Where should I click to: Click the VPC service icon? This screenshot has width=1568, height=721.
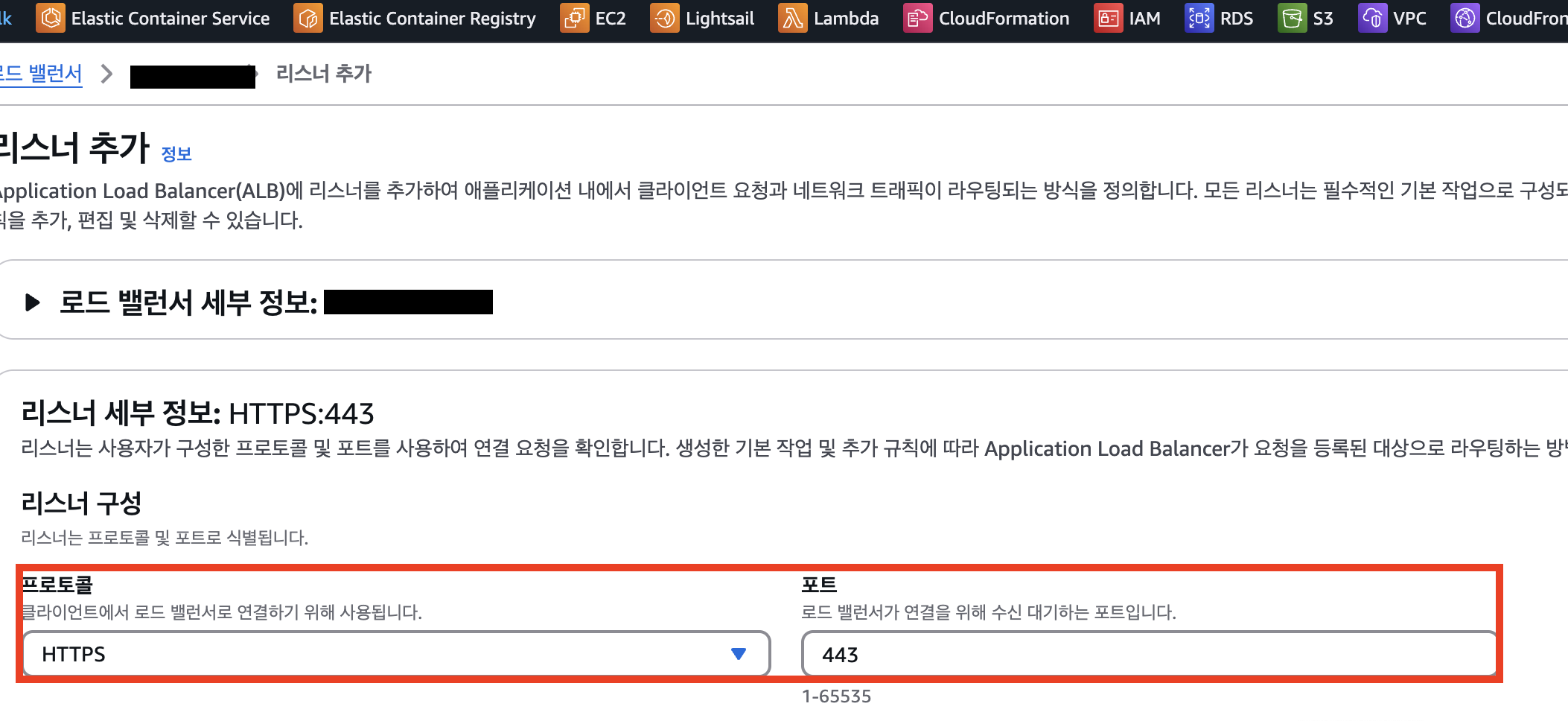[1373, 18]
